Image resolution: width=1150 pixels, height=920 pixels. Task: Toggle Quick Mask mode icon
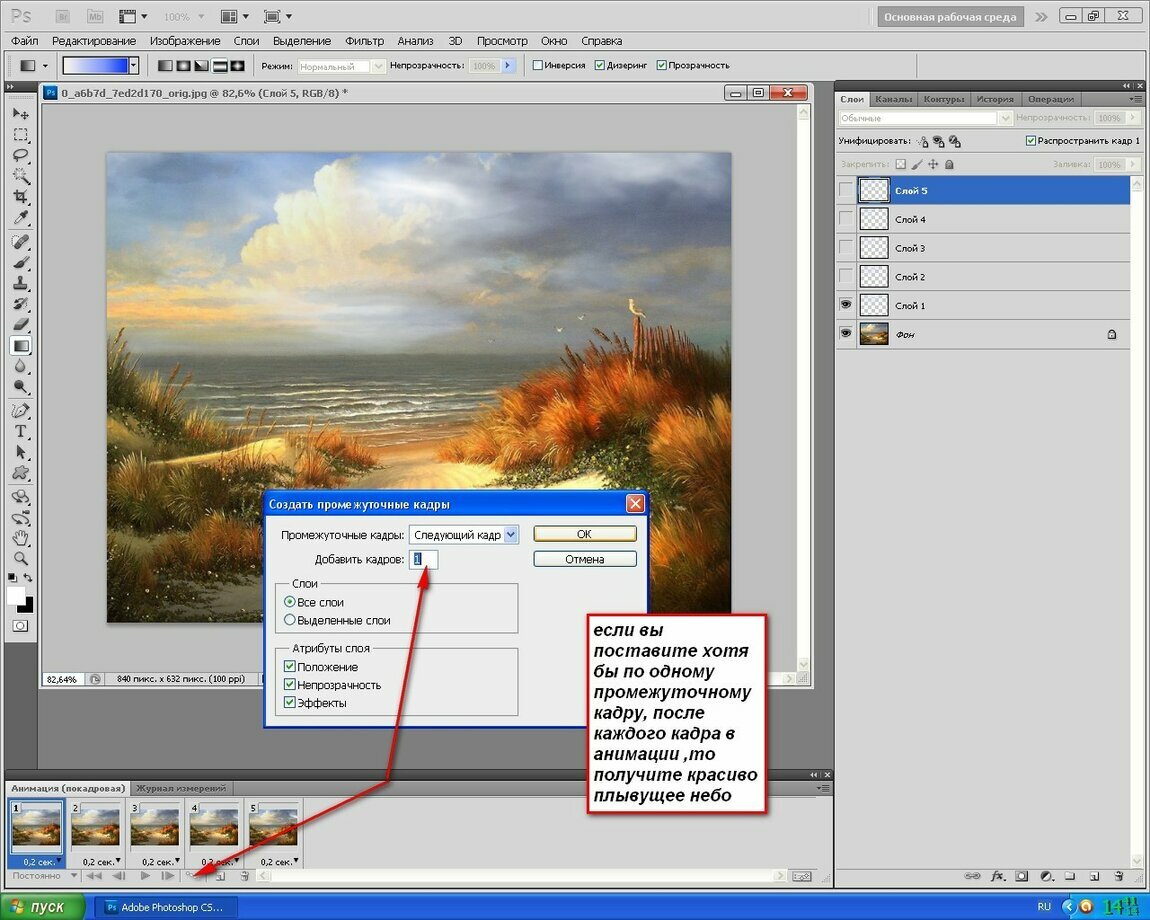pyautogui.click(x=21, y=626)
